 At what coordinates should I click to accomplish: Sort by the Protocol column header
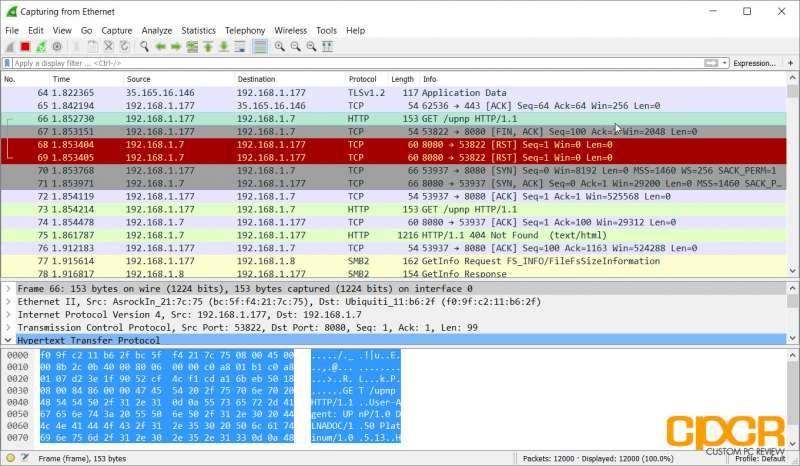coord(363,79)
